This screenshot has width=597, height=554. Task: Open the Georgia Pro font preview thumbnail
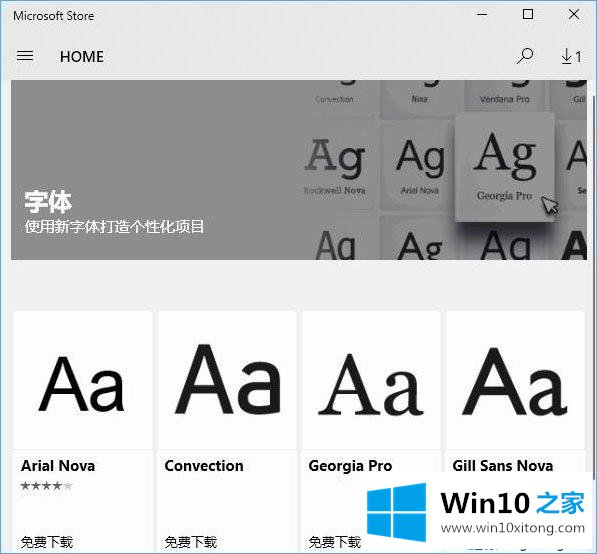pyautogui.click(x=371, y=380)
